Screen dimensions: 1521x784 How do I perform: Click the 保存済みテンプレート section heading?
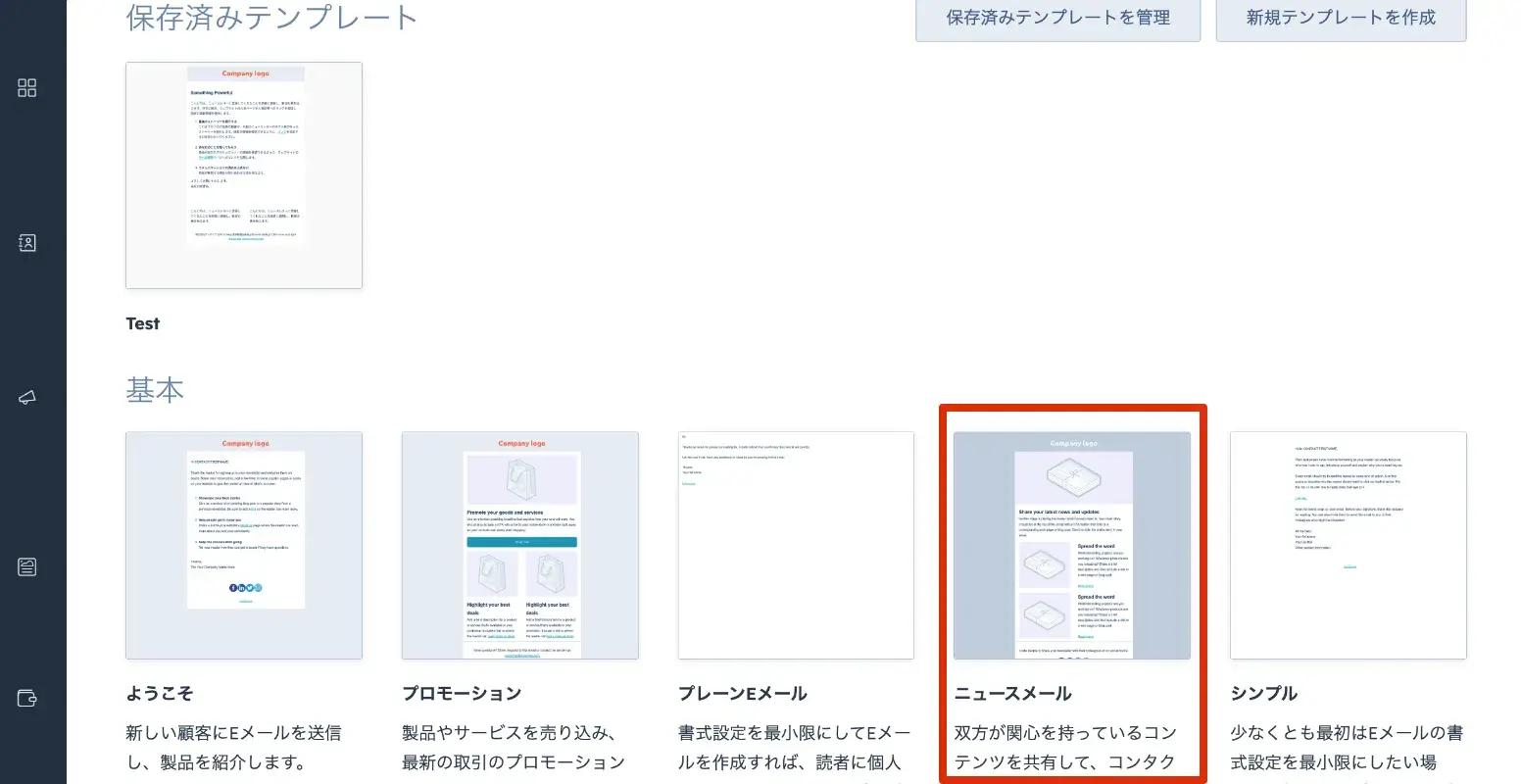(x=272, y=18)
